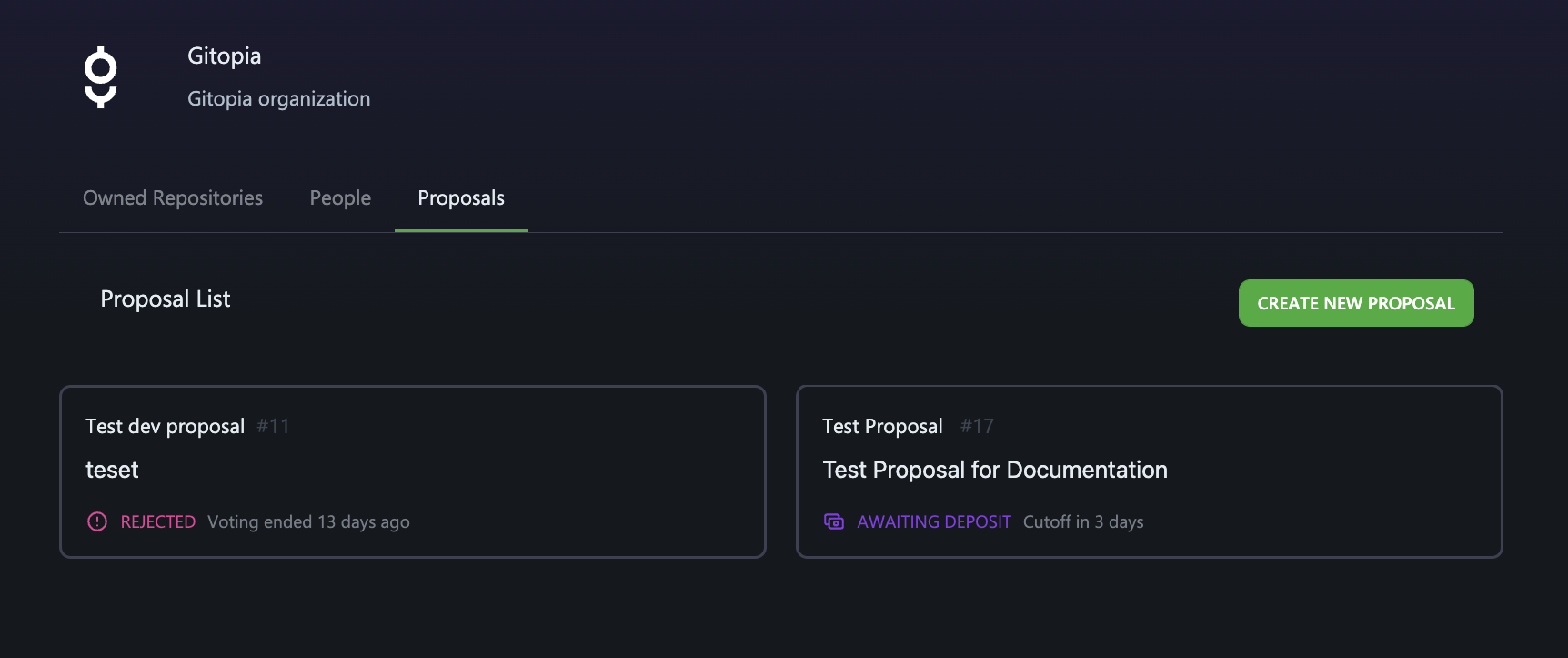Click the Proposal List heading
The width and height of the screenshot is (1568, 658).
(x=165, y=299)
